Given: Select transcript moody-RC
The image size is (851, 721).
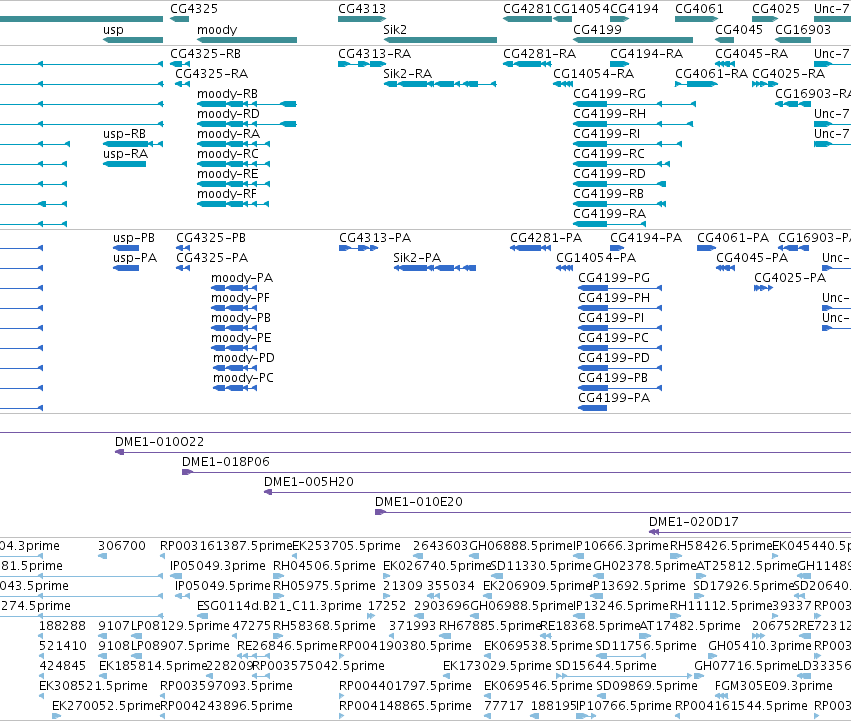Looking at the screenshot, I should (228, 154).
